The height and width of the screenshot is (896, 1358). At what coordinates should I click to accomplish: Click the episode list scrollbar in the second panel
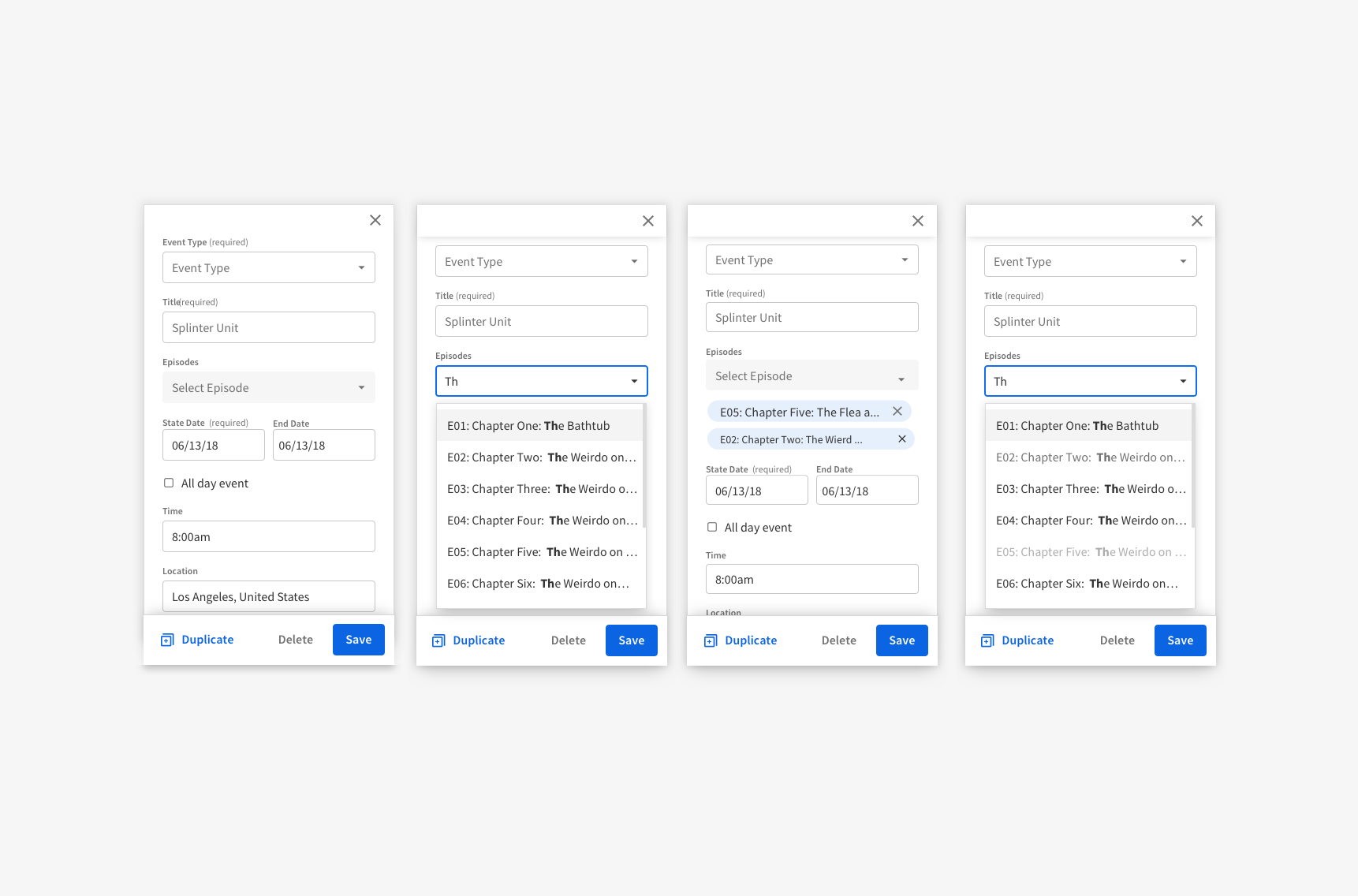(644, 465)
